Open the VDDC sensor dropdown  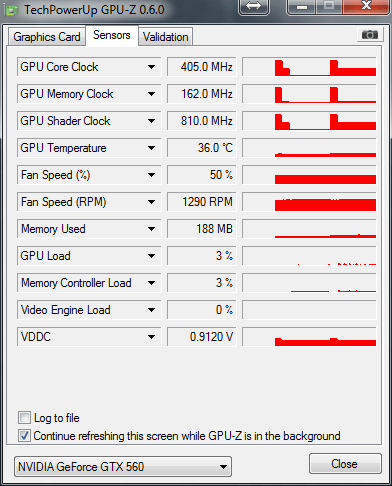click(151, 337)
